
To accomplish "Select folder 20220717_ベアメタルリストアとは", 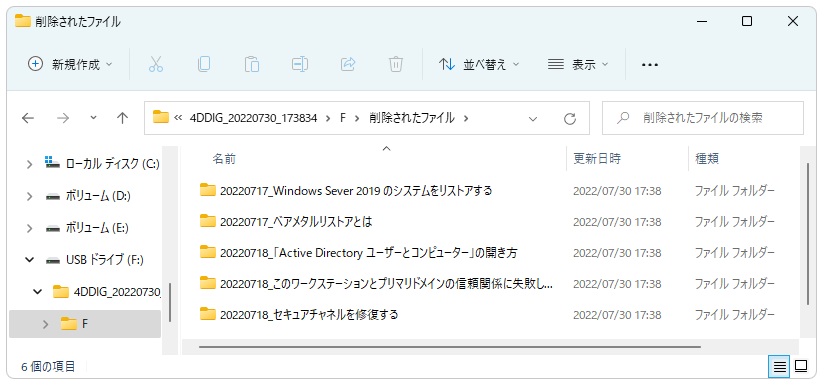I will (x=295, y=222).
